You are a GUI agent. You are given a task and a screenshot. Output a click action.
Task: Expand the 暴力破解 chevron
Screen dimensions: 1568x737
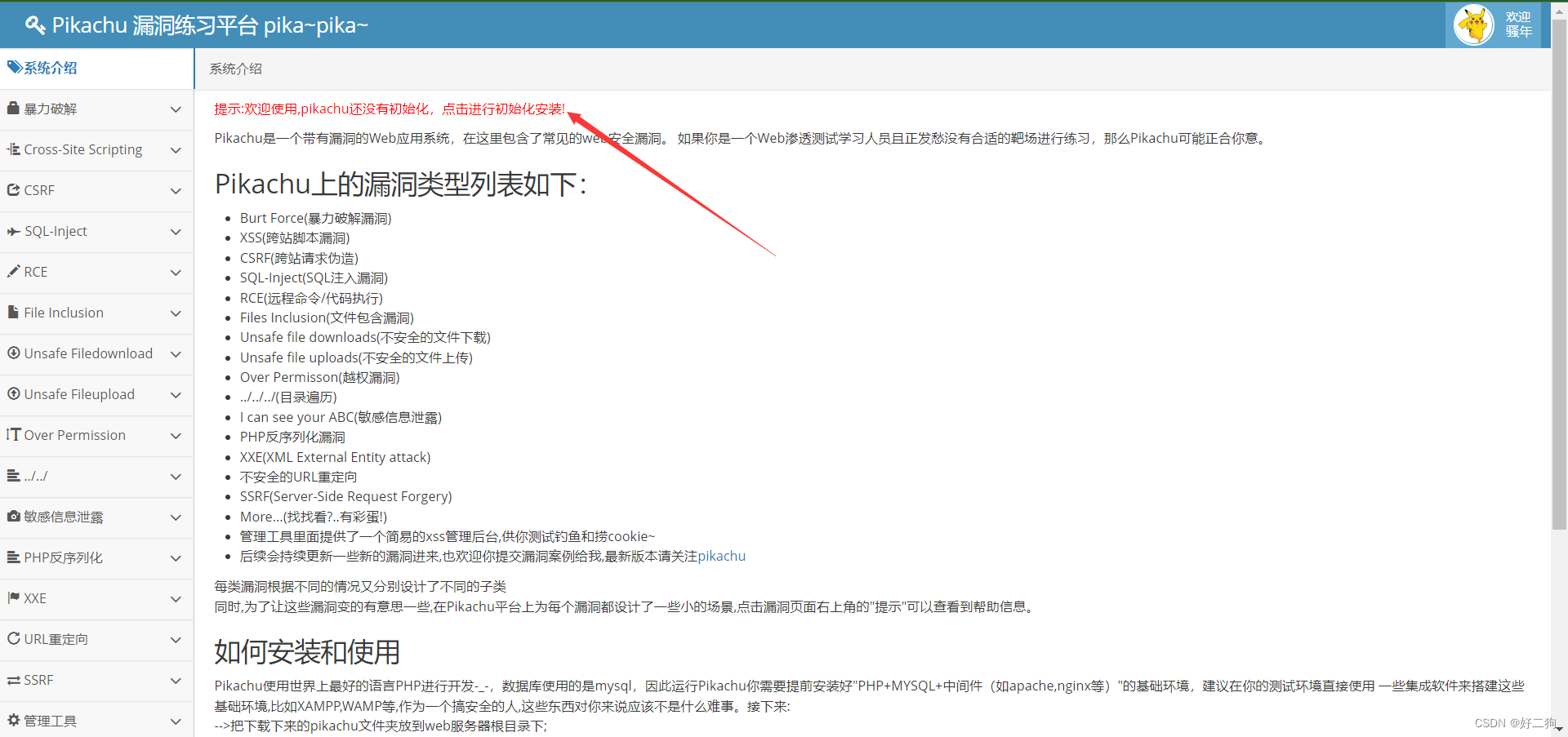tap(176, 109)
